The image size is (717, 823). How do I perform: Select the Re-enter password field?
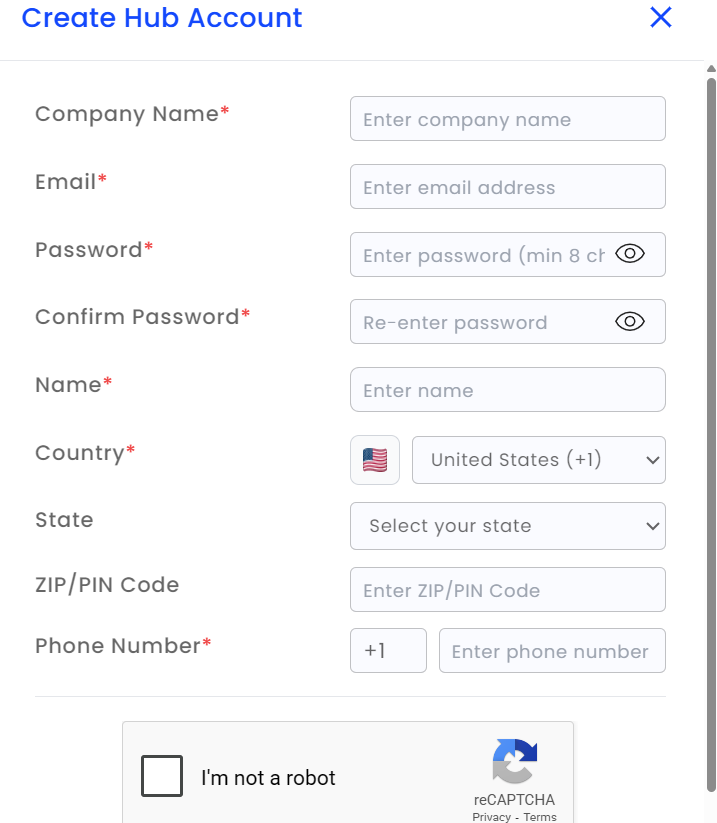[480, 322]
